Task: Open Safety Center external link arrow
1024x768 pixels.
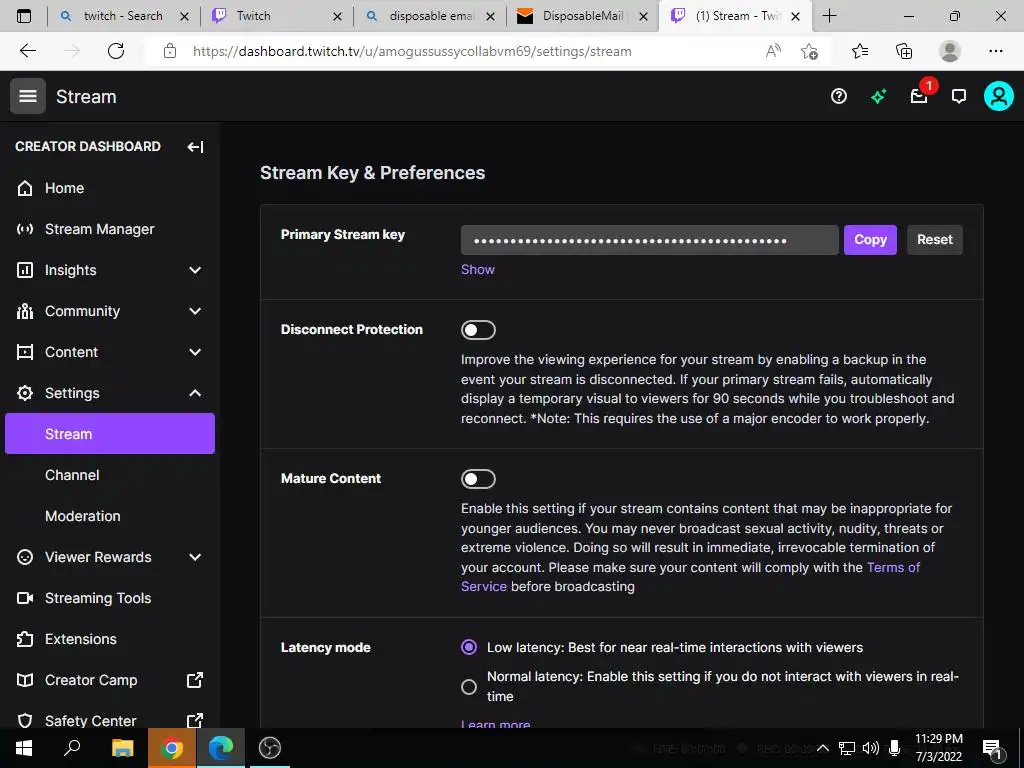Action: [195, 721]
